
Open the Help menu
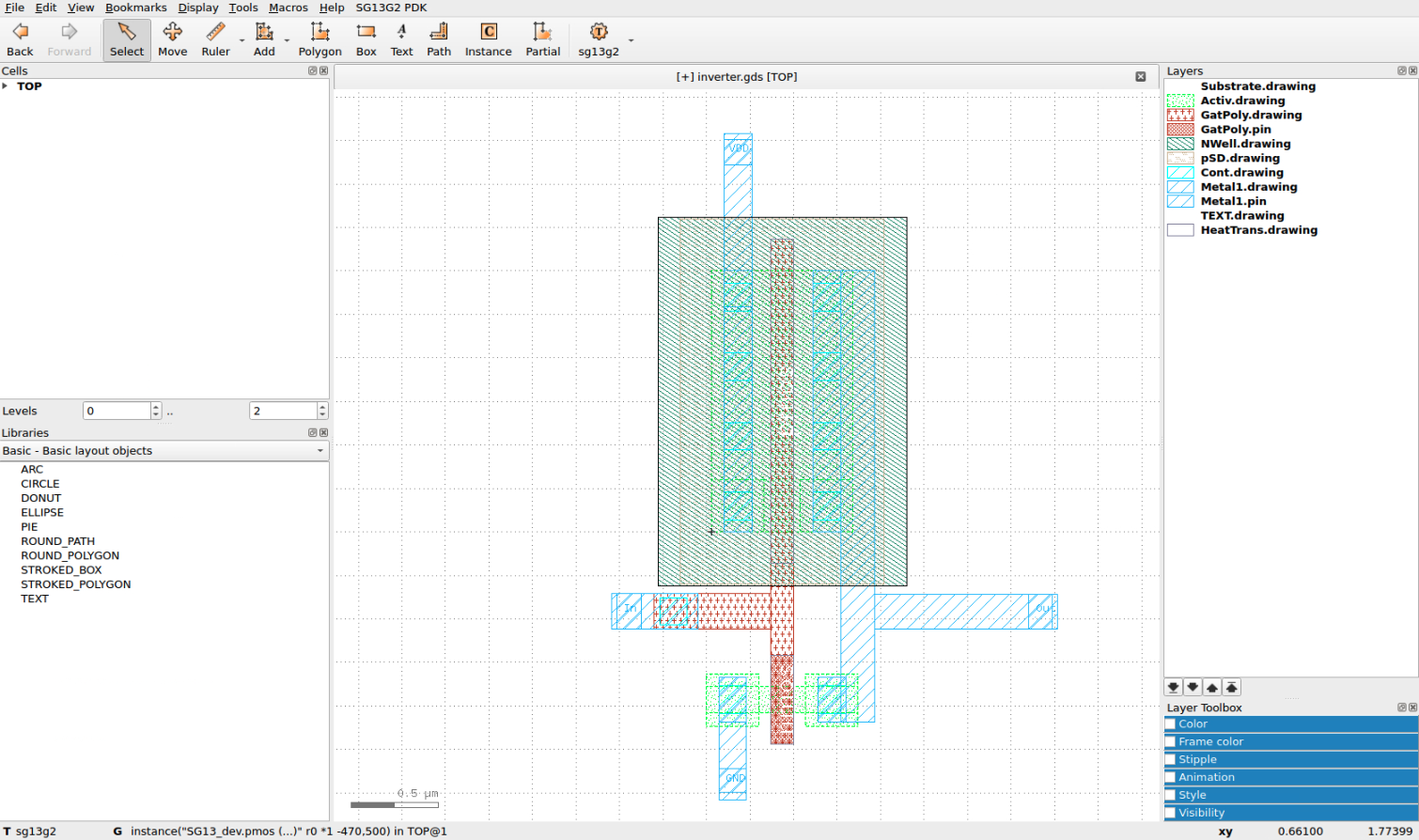coord(332,8)
